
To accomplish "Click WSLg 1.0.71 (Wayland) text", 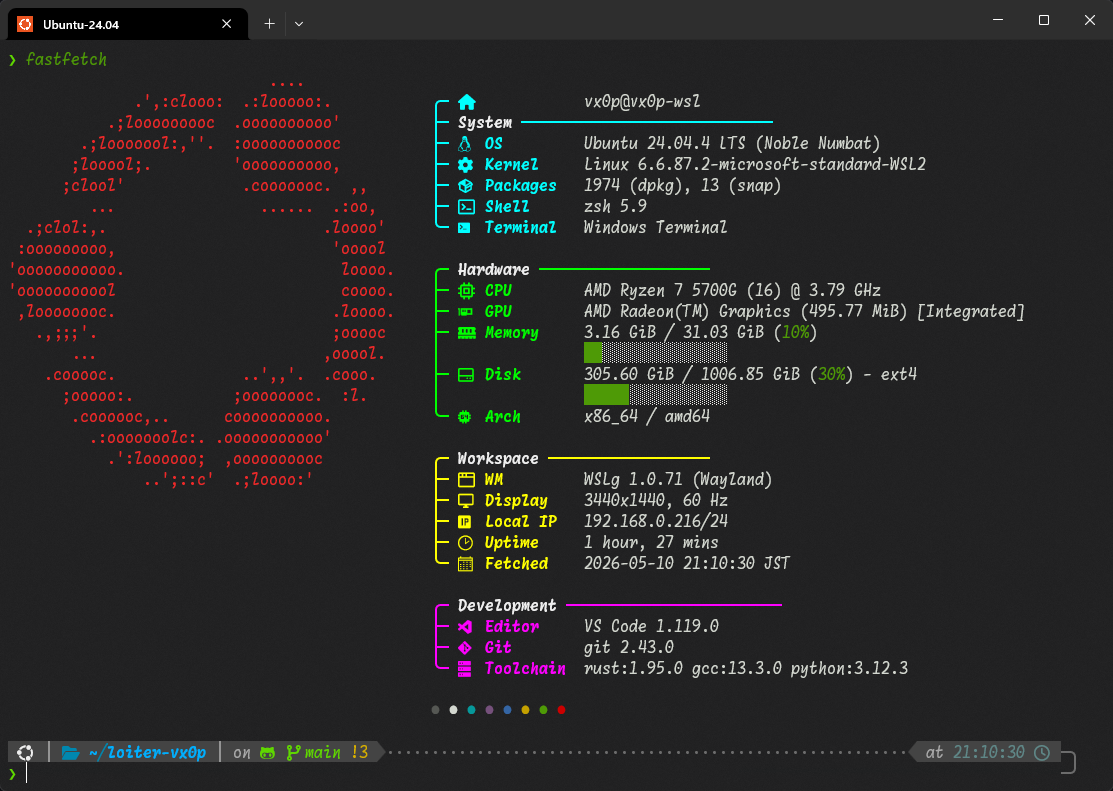I will point(678,480).
